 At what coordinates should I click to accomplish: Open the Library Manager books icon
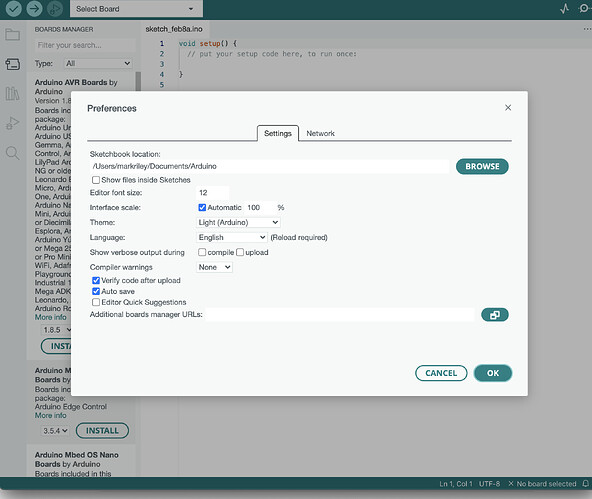pos(12,93)
